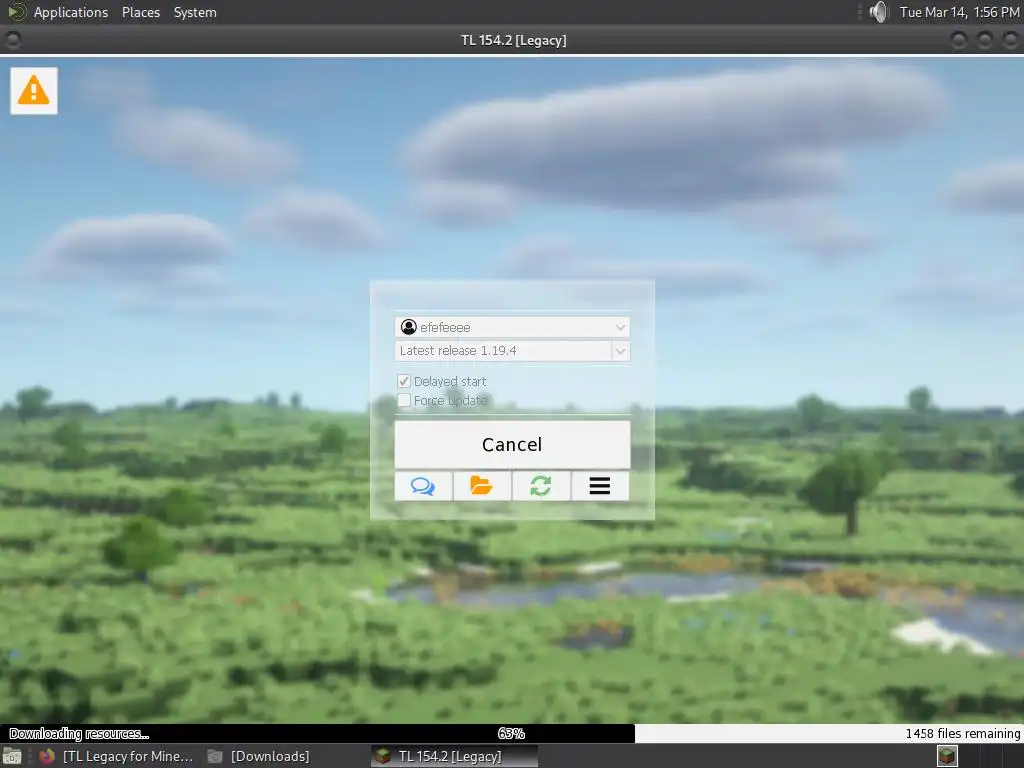Screen dimensions: 1024x768
Task: Refresh versions with the green arrows button
Action: 541,486
